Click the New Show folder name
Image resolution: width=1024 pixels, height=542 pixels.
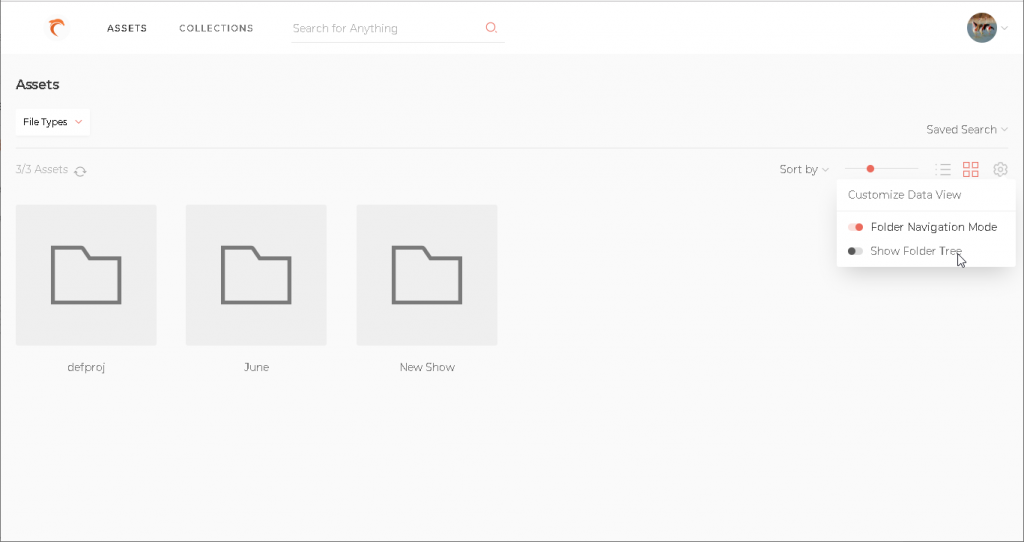click(427, 367)
